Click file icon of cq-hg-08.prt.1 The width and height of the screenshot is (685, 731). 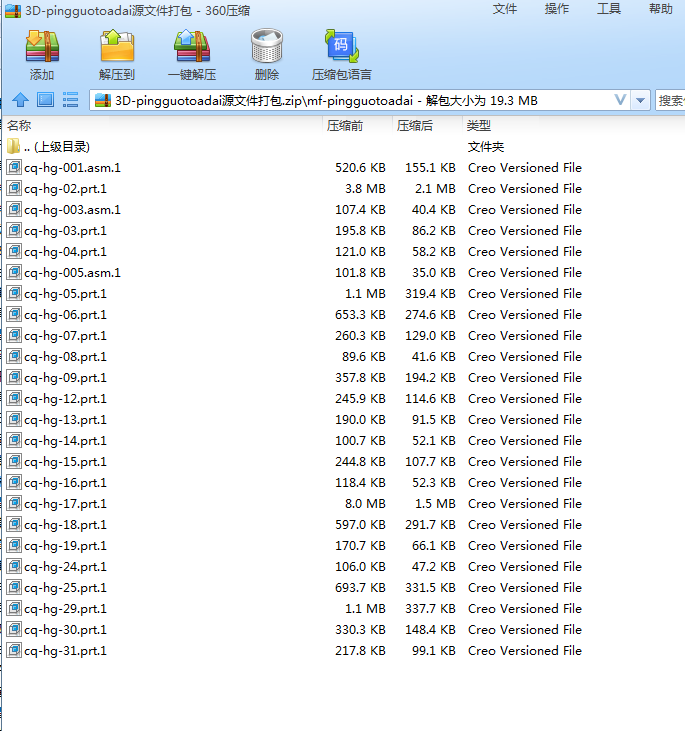(x=14, y=356)
